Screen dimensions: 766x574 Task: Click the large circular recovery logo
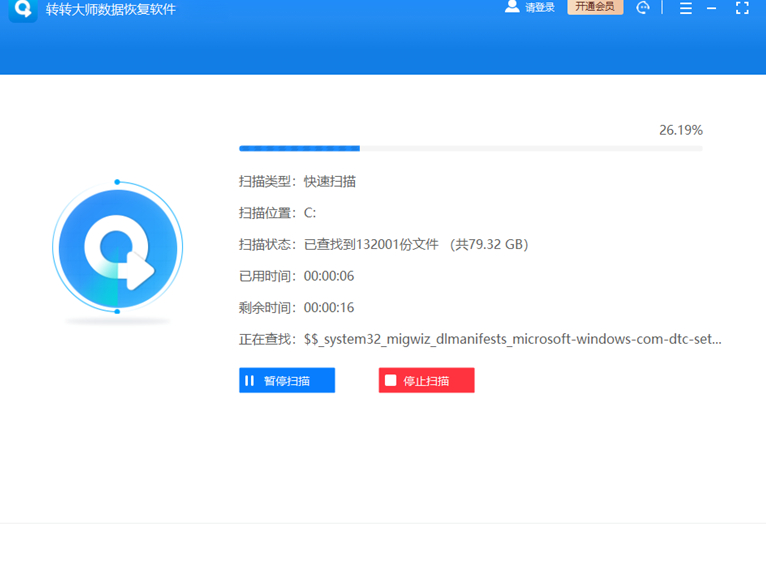tap(117, 247)
